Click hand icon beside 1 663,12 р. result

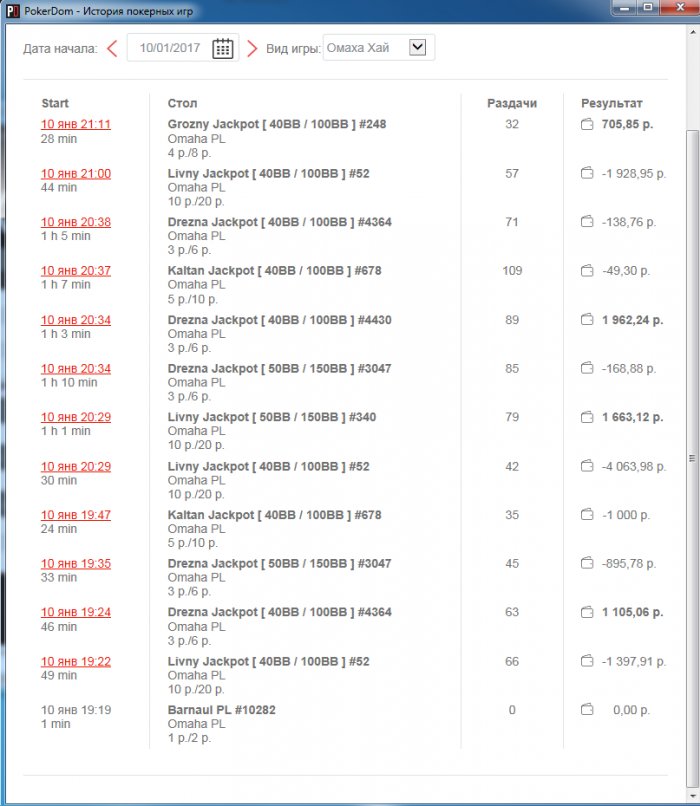588,418
